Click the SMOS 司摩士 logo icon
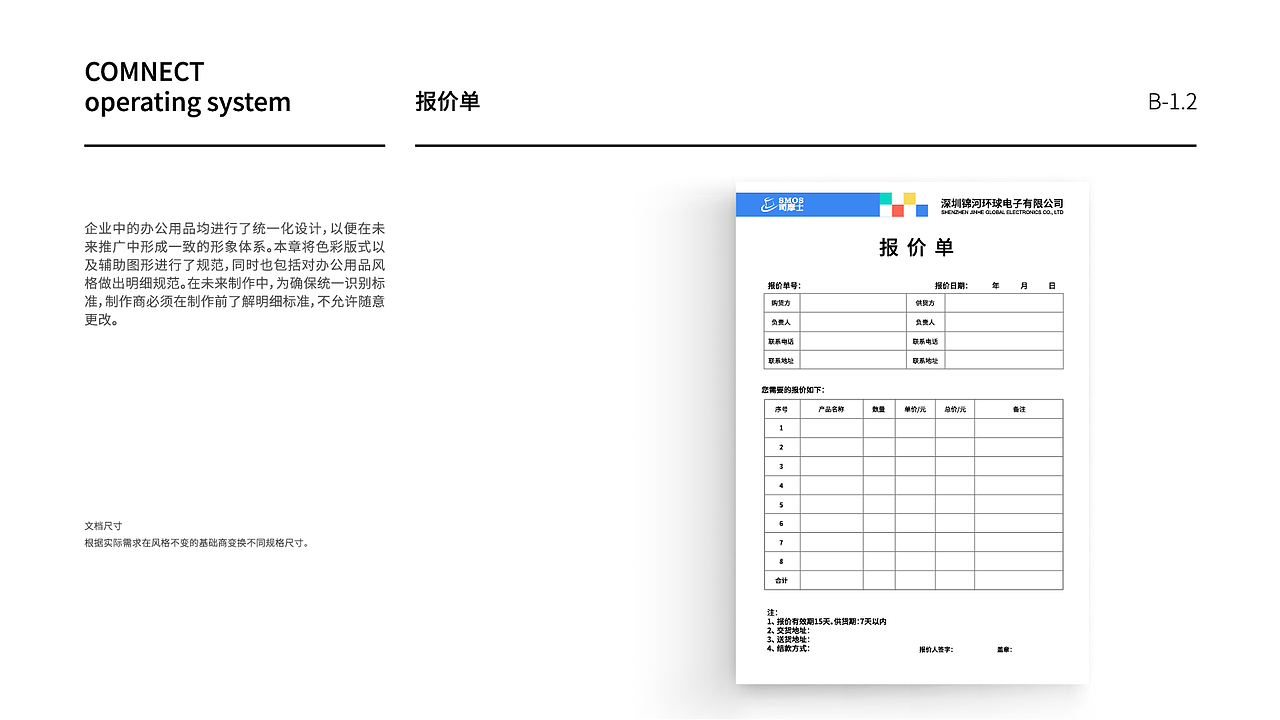Viewport: 1280px width, 720px height. (x=768, y=203)
